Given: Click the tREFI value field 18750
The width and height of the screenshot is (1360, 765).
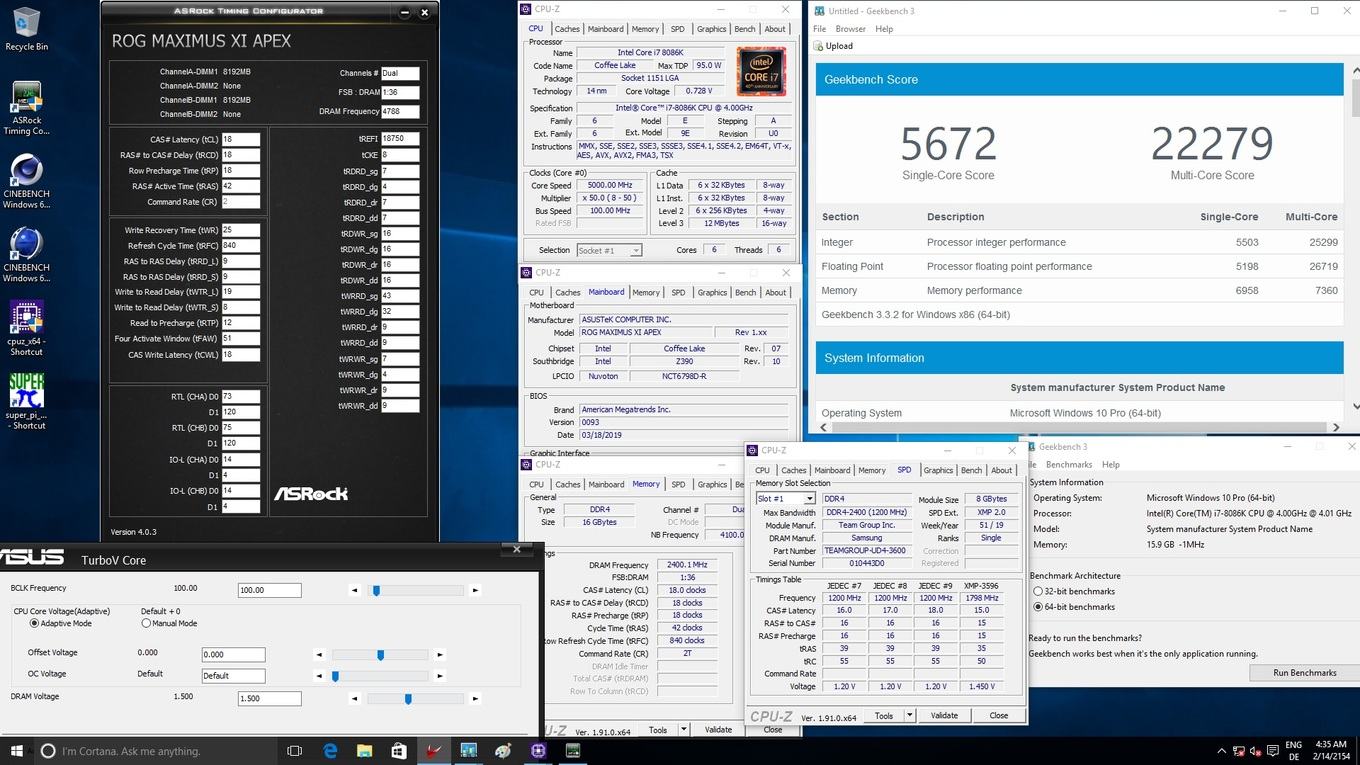Looking at the screenshot, I should pyautogui.click(x=399, y=139).
